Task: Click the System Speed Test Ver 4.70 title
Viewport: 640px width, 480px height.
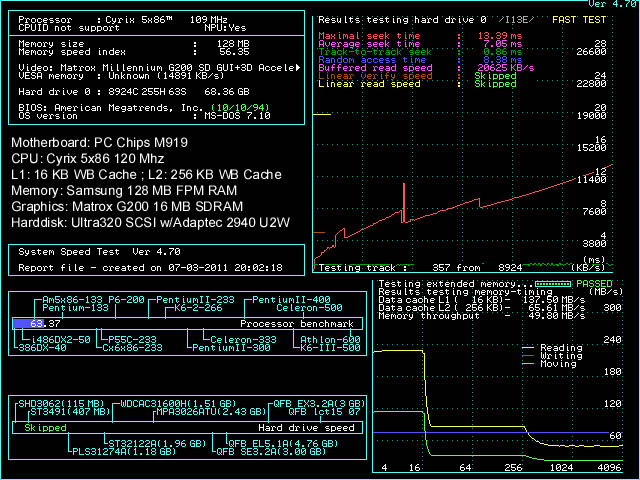Action: pyautogui.click(x=100, y=252)
